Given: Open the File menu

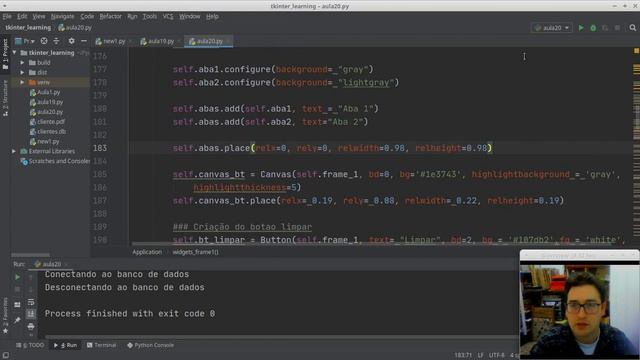Looking at the screenshot, I should [x=7, y=16].
